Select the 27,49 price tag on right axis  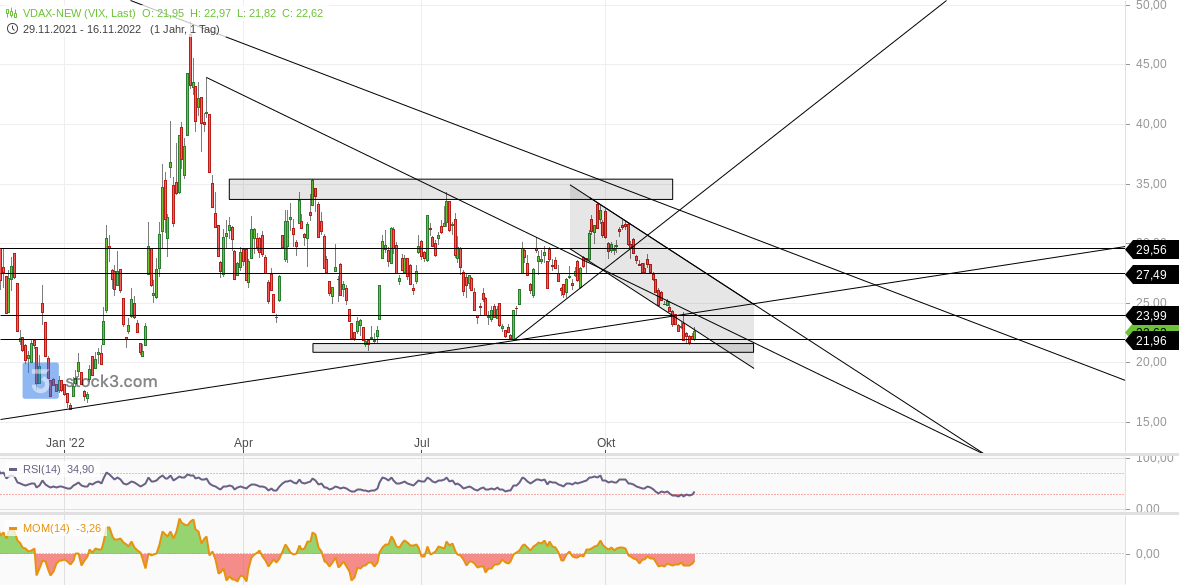pos(1152,275)
